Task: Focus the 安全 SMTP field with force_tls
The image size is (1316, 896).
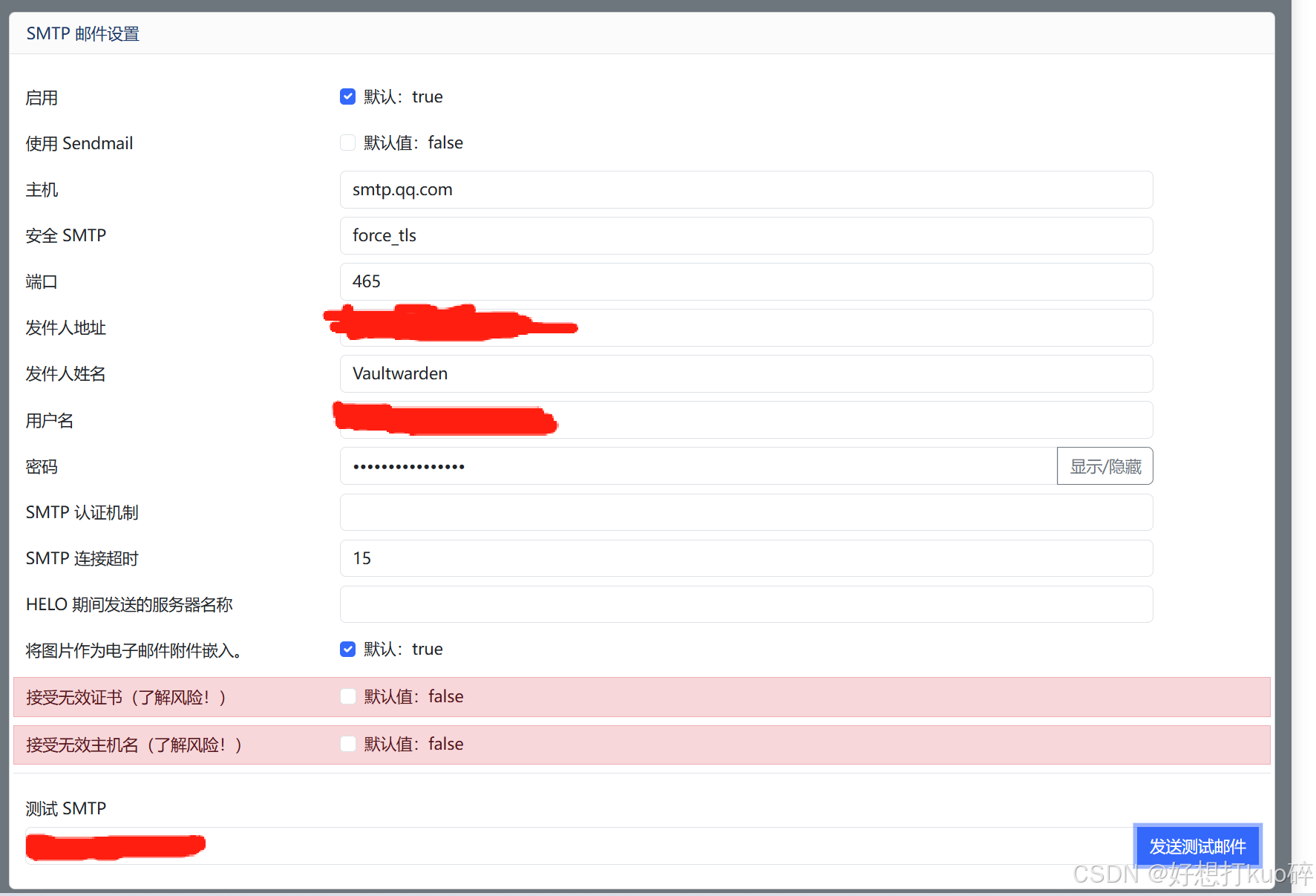Action: point(746,235)
